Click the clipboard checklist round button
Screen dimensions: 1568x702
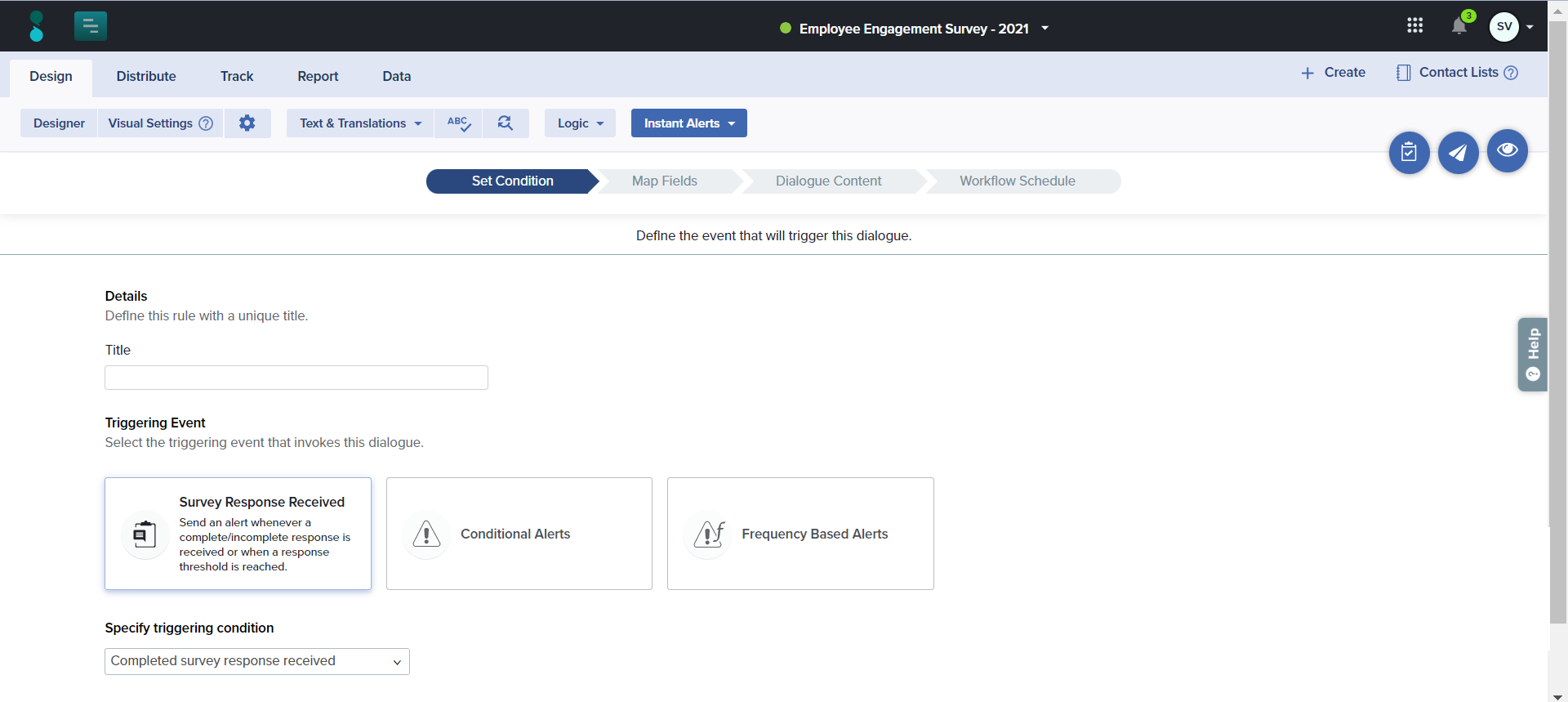(x=1409, y=153)
